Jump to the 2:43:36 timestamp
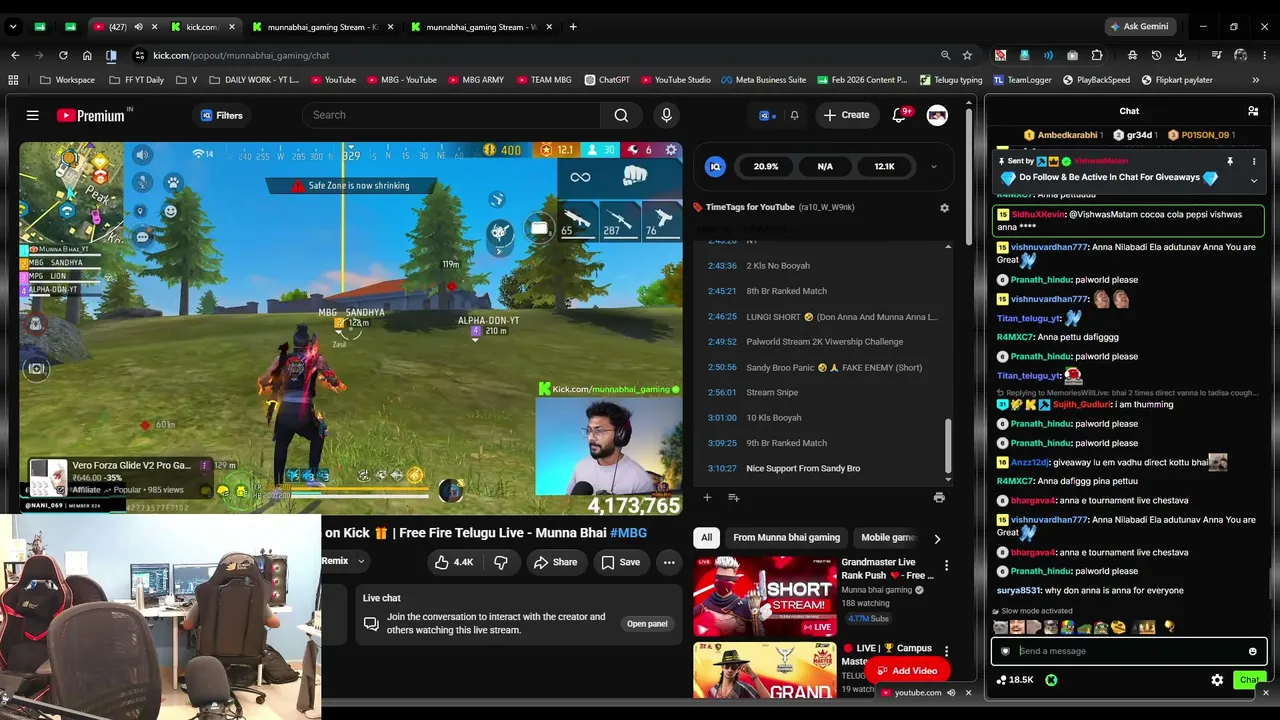Image resolution: width=1280 pixels, height=720 pixels. (722, 266)
